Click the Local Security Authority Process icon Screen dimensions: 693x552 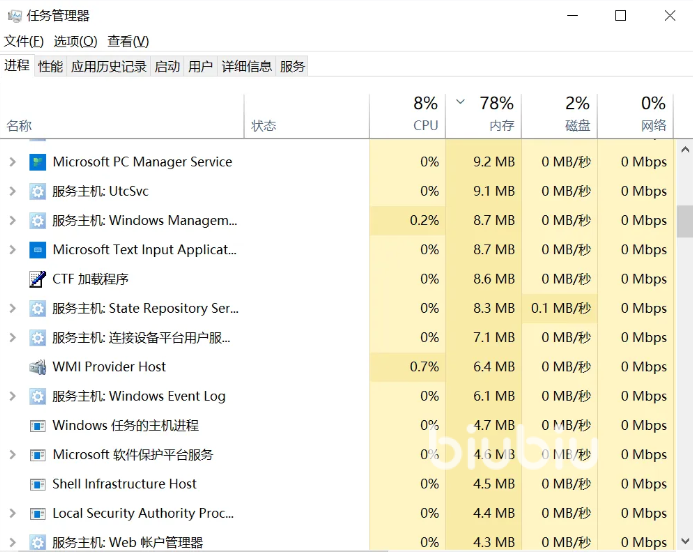point(38,513)
